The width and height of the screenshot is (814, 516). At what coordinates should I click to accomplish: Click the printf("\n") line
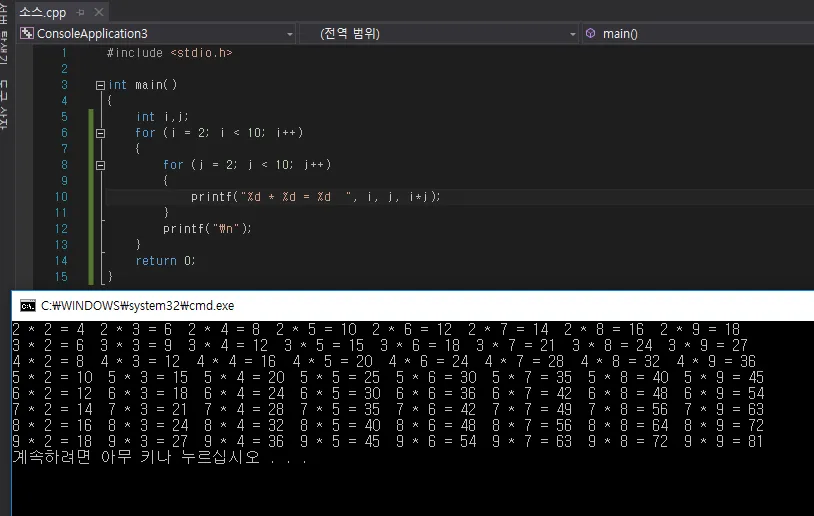click(x=207, y=229)
